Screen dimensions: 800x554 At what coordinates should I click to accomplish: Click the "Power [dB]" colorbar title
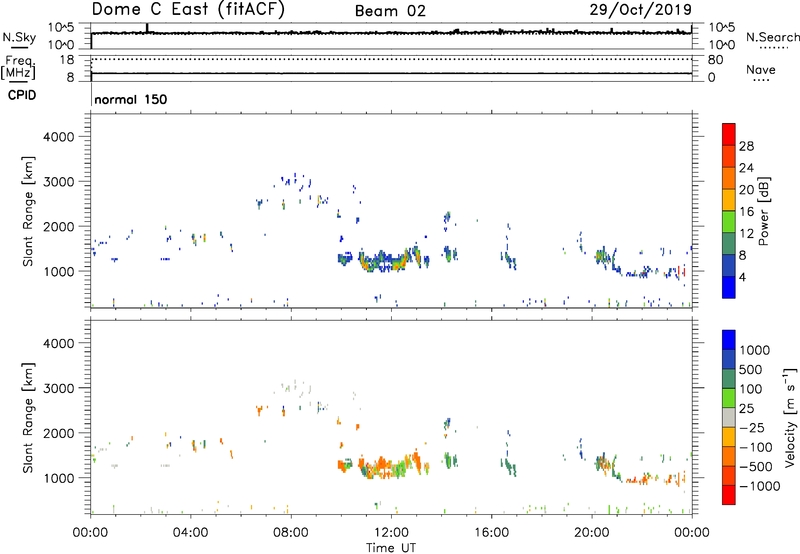[764, 211]
